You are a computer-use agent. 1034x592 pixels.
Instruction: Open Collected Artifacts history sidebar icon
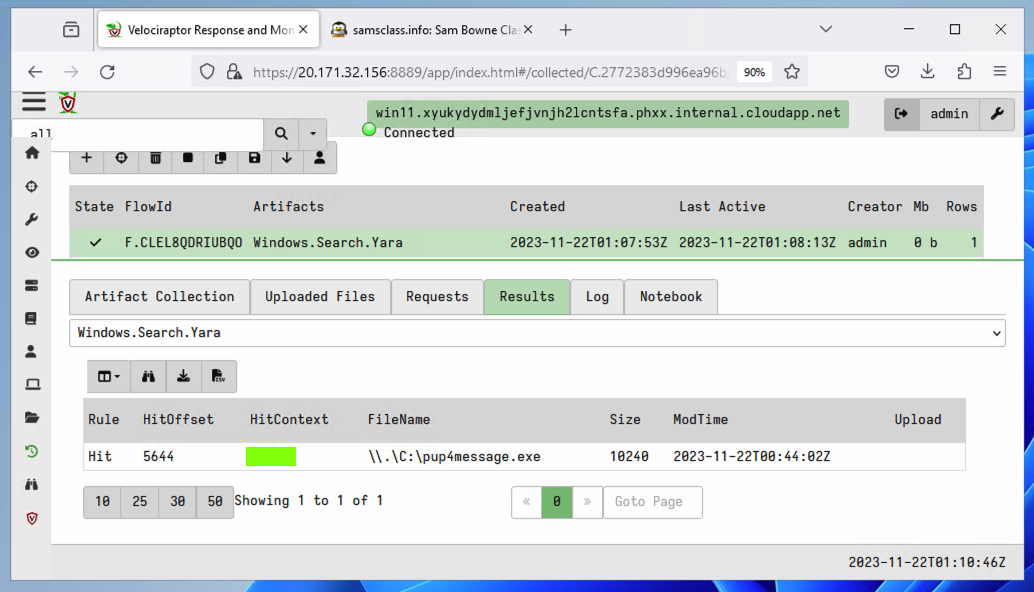(x=32, y=452)
